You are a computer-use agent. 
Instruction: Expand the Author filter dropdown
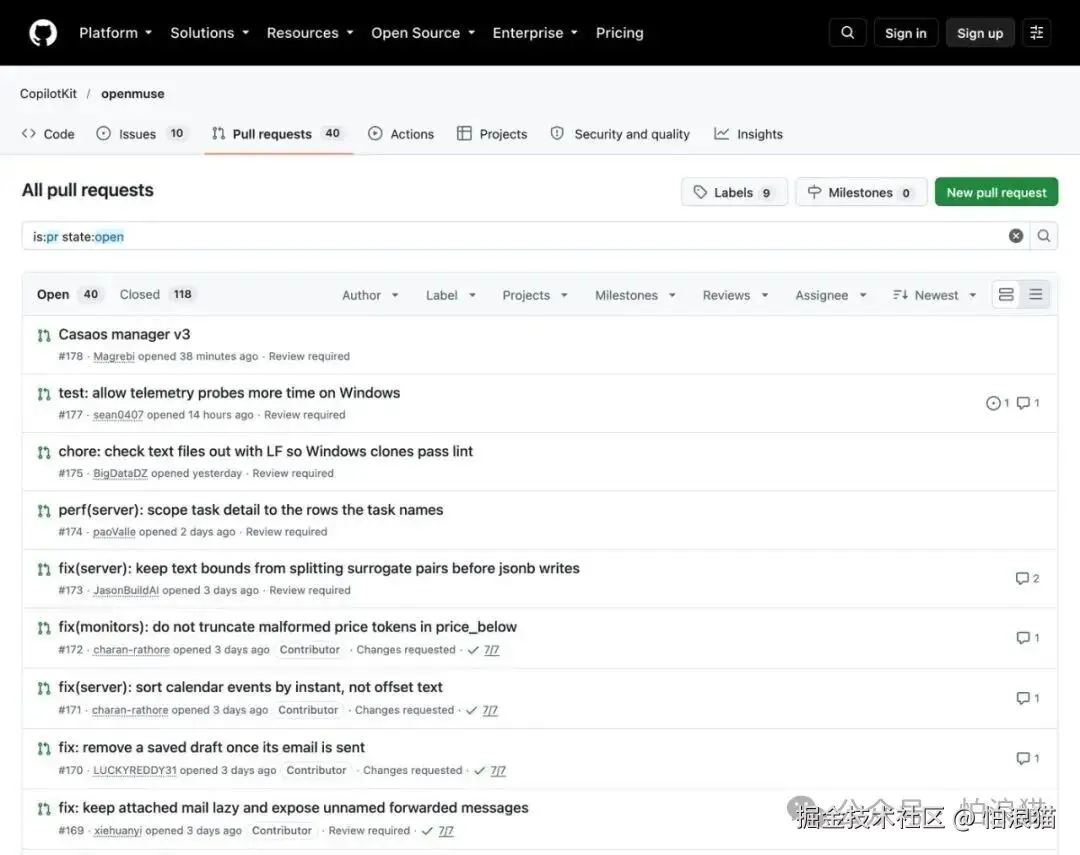[x=371, y=296]
